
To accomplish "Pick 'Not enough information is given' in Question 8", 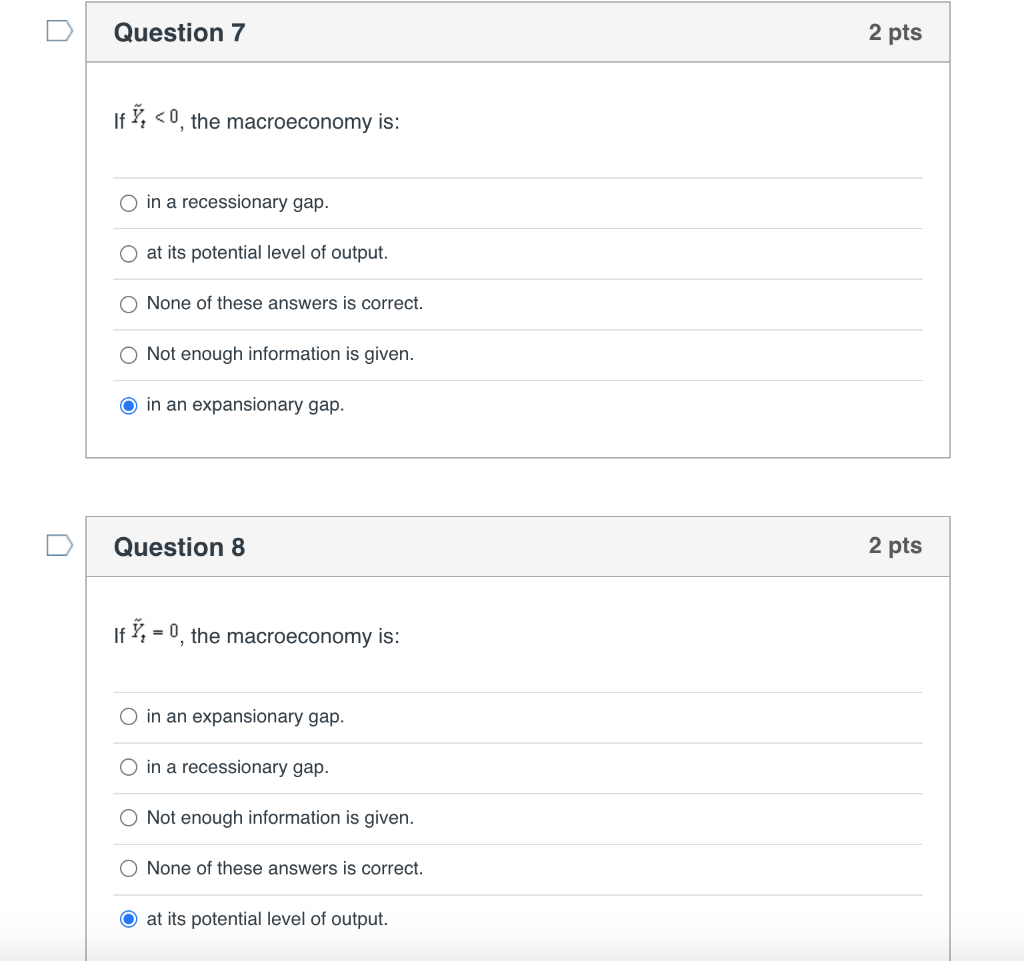I will (128, 819).
